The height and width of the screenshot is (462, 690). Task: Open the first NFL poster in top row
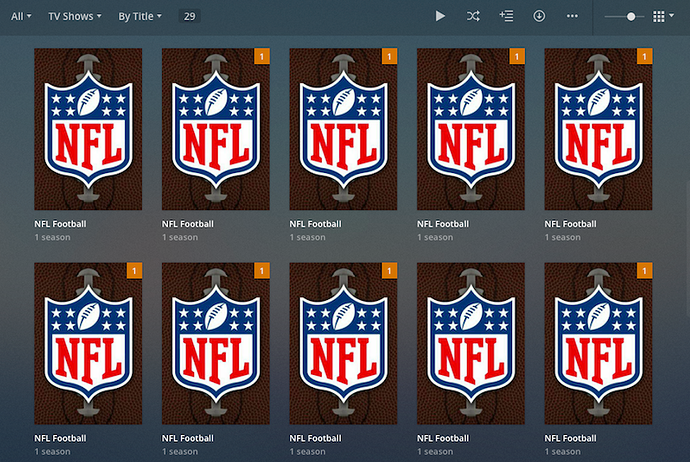pyautogui.click(x=88, y=129)
